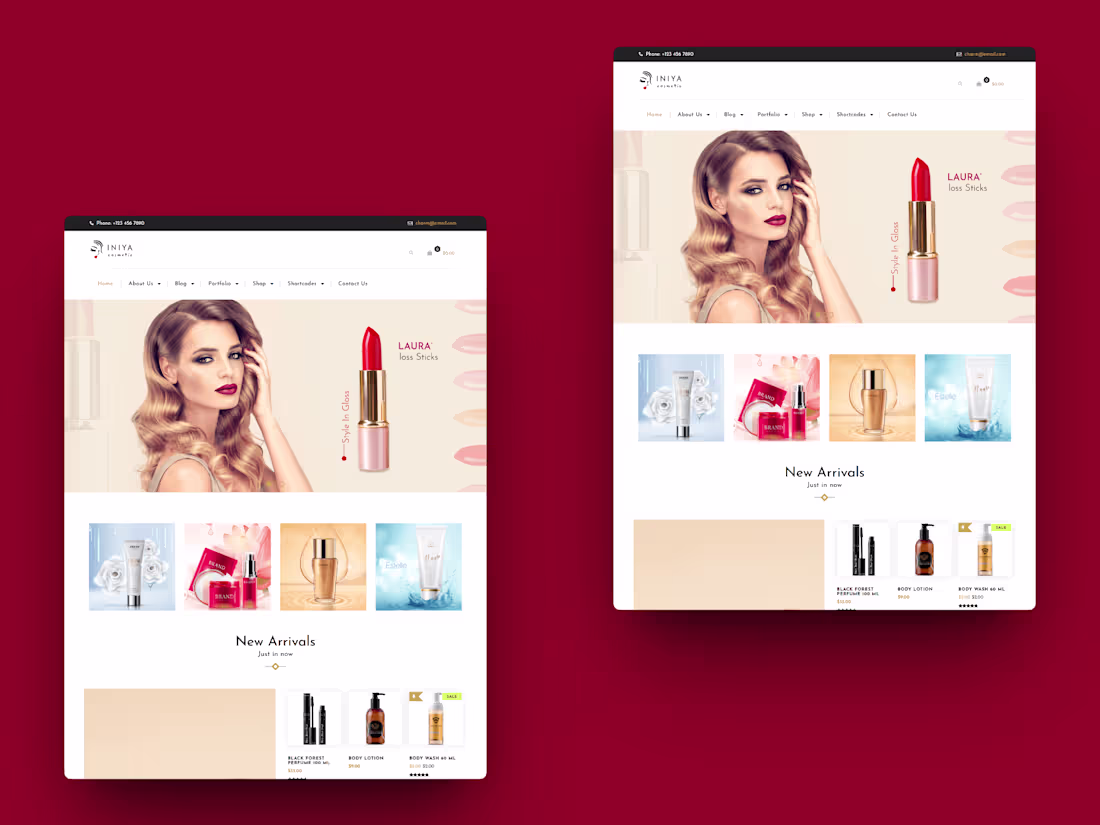Click the star rating under Body Wash
The height and width of the screenshot is (825, 1100).
(967, 605)
